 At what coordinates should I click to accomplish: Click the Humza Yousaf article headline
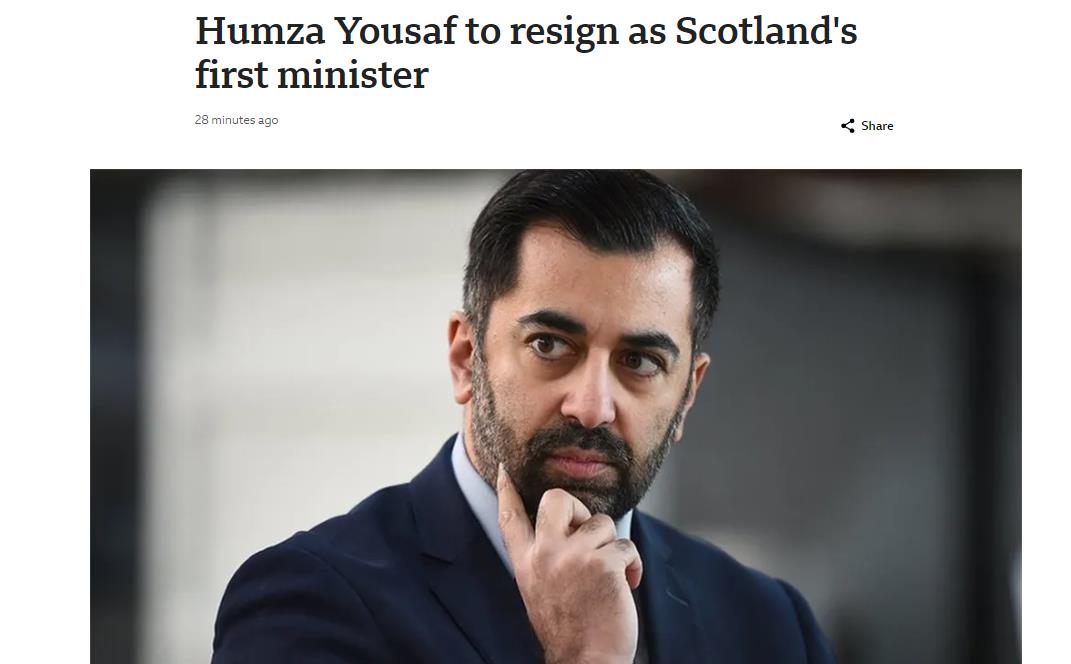click(x=526, y=53)
